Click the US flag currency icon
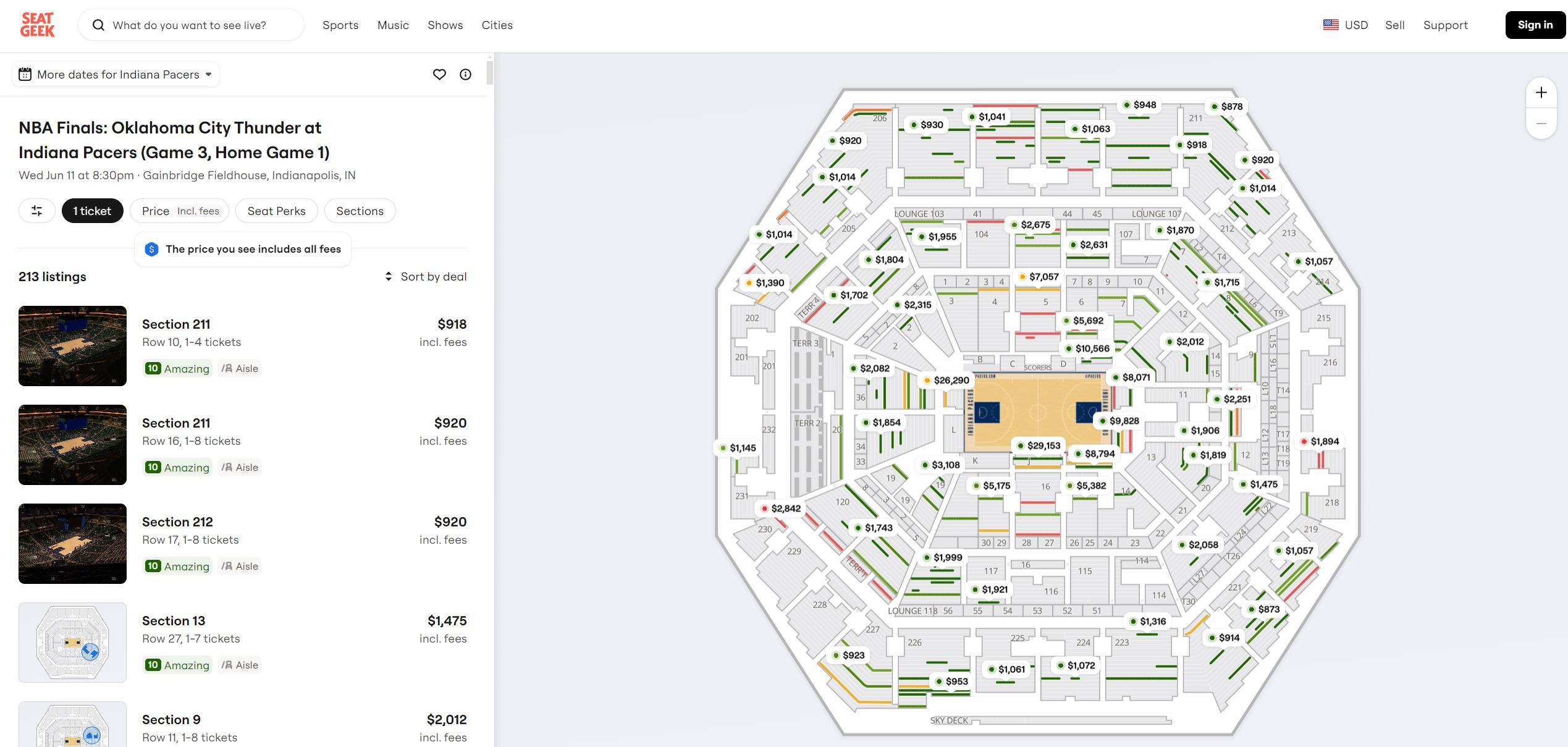Screen dimensions: 1568x747 [1330, 25]
